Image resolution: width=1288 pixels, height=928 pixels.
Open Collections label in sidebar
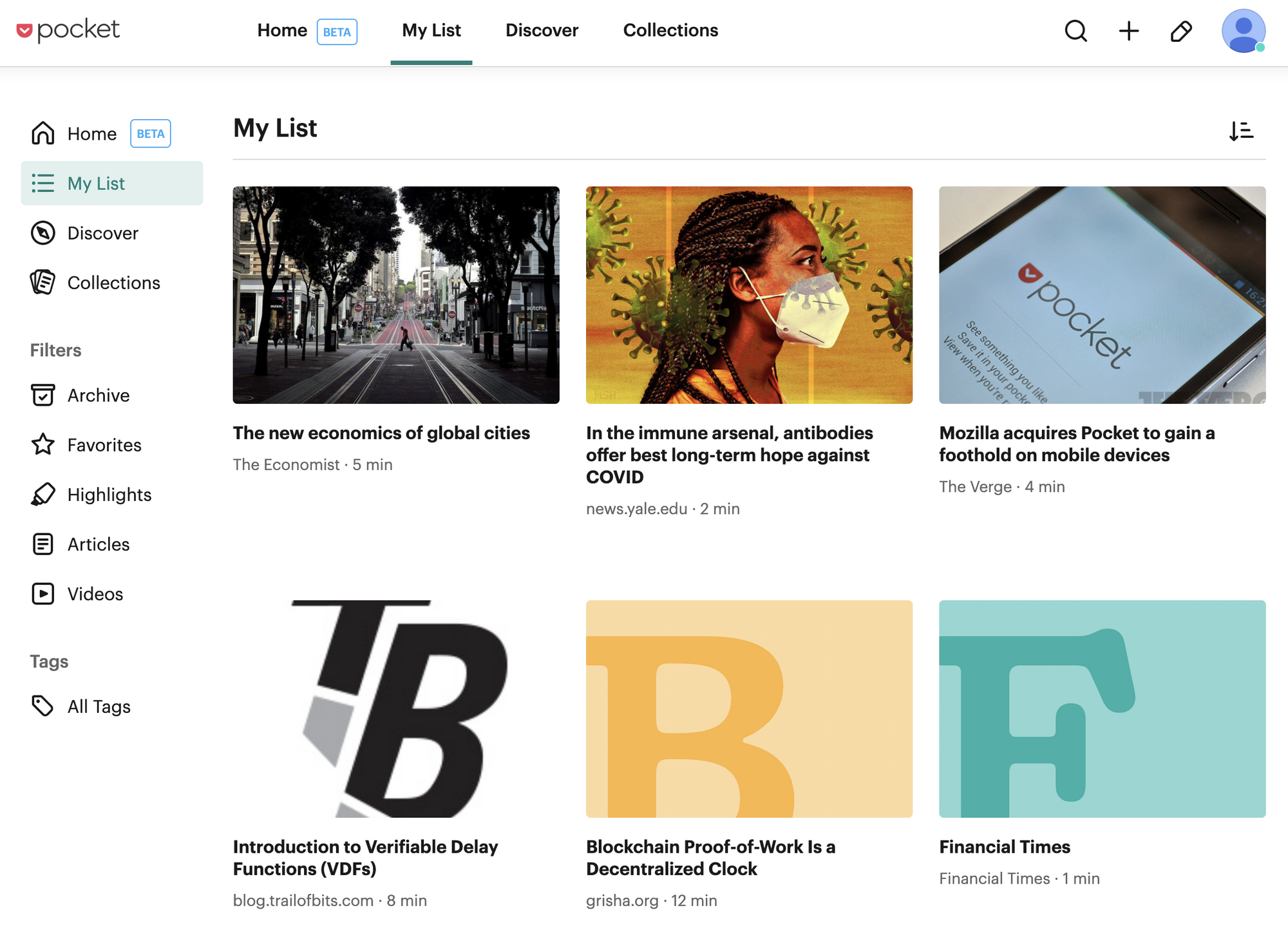point(114,283)
